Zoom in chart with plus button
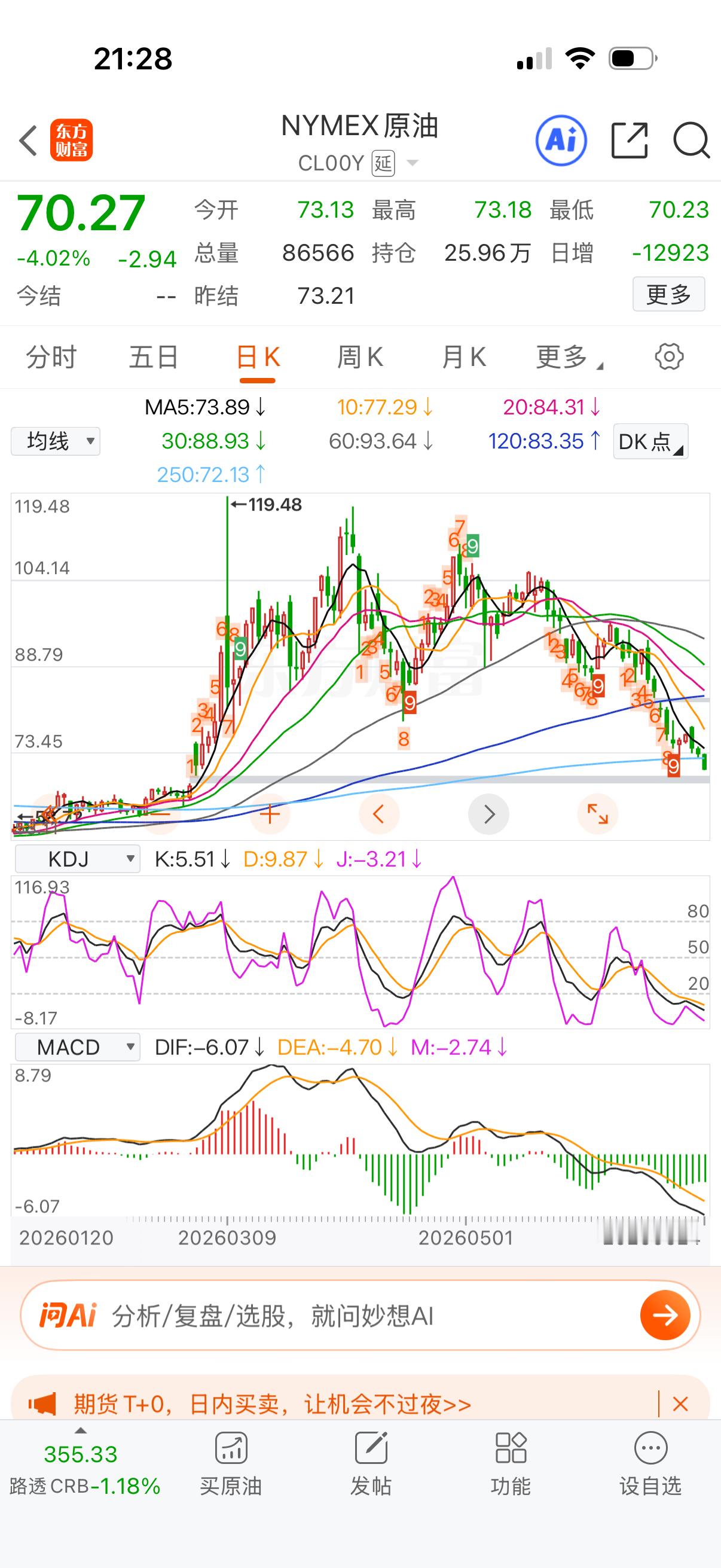This screenshot has height=1568, width=721. 270,814
